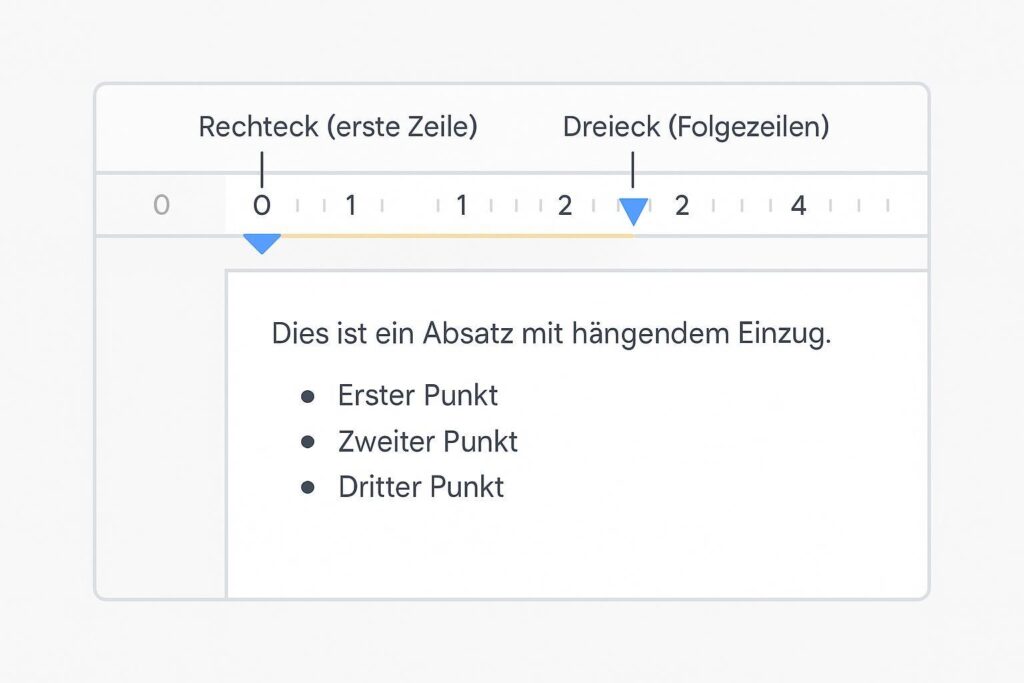Click the gray 0 in the ruler margin

click(x=161, y=206)
